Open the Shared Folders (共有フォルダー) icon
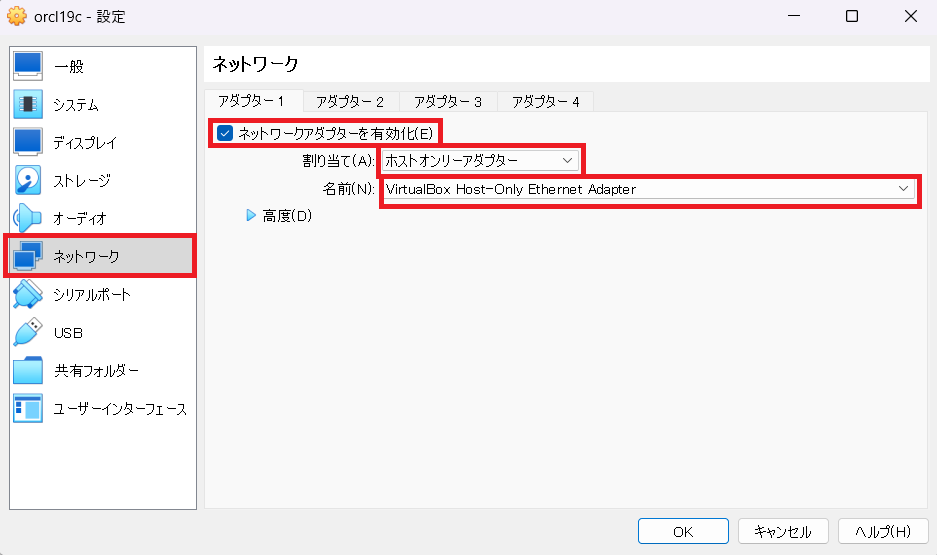Viewport: 937px width, 555px height. [27, 370]
